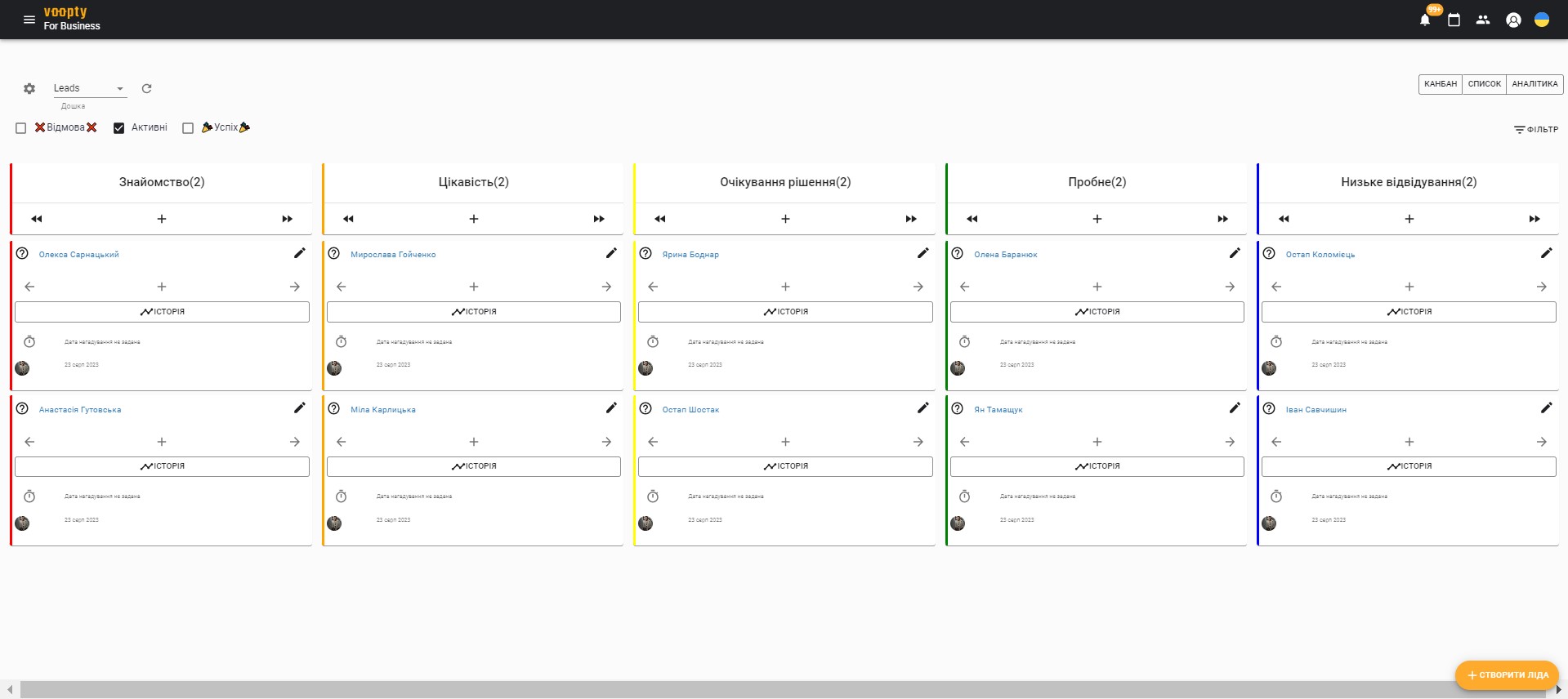1568x699 pixels.
Task: Open the Фільтр panel
Action: [x=1536, y=129]
